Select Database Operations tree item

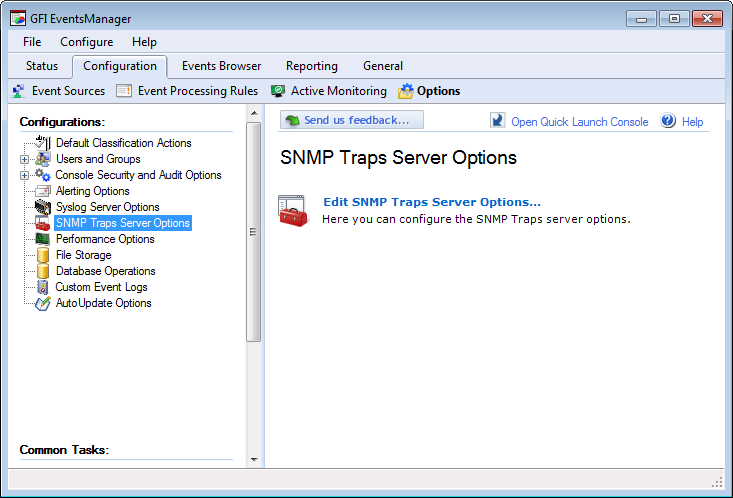[106, 271]
